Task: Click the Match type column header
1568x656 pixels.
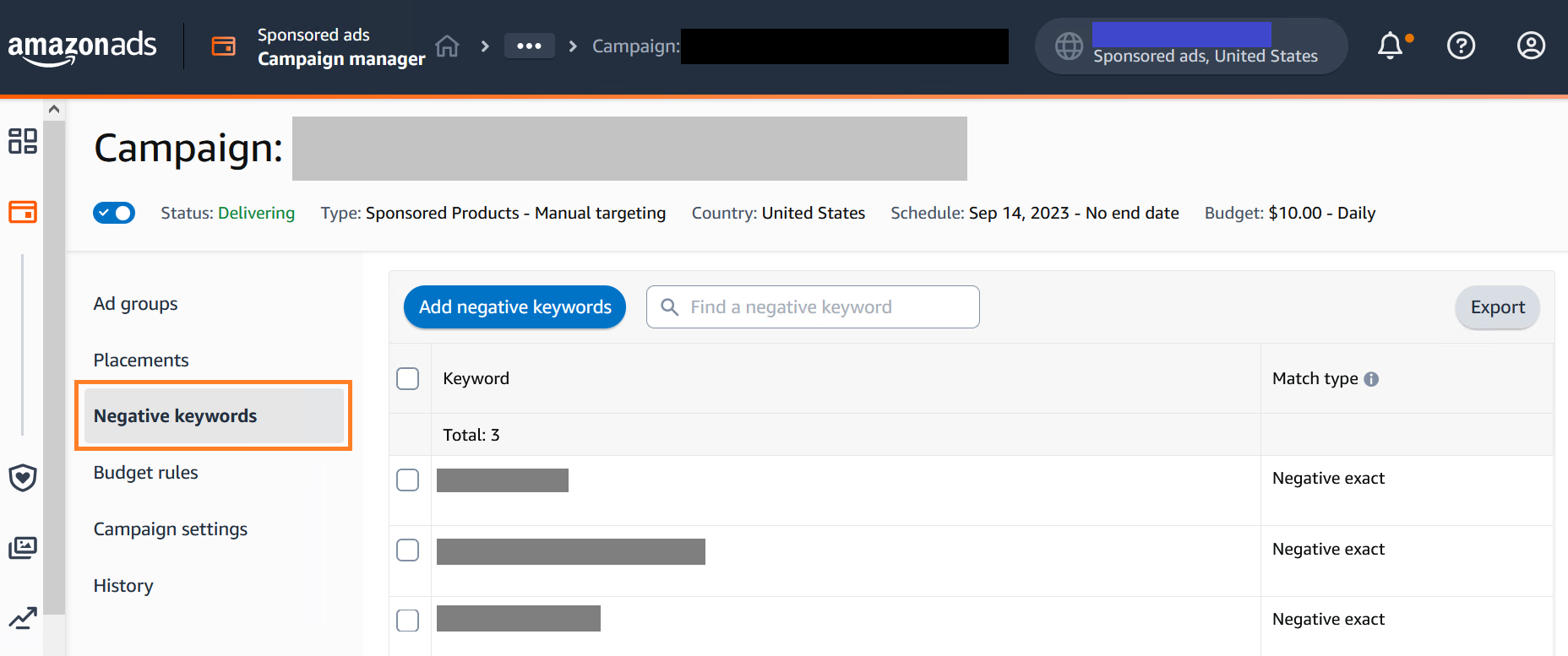Action: pyautogui.click(x=1315, y=378)
